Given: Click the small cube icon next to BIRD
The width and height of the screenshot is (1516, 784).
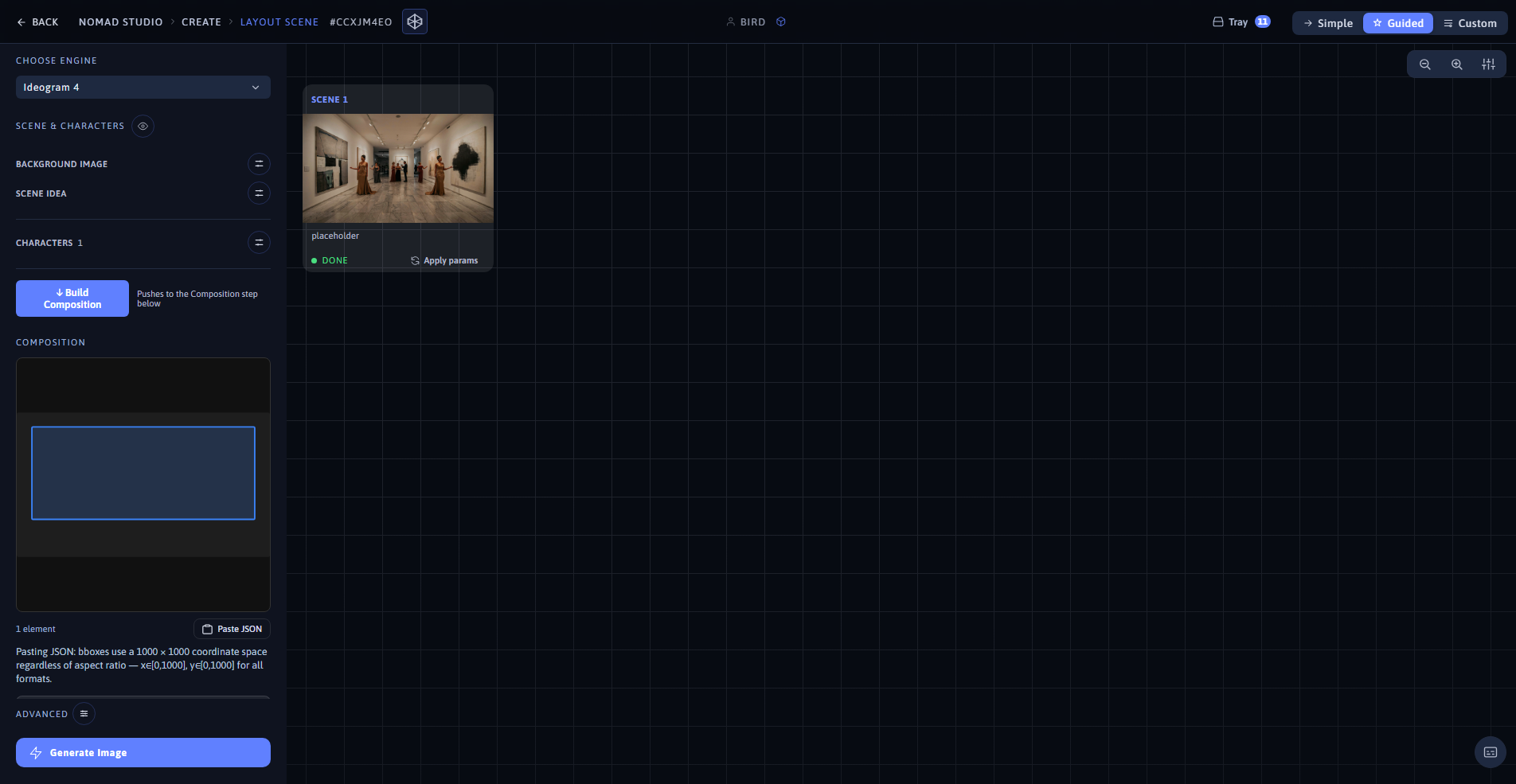Looking at the screenshot, I should (x=781, y=22).
